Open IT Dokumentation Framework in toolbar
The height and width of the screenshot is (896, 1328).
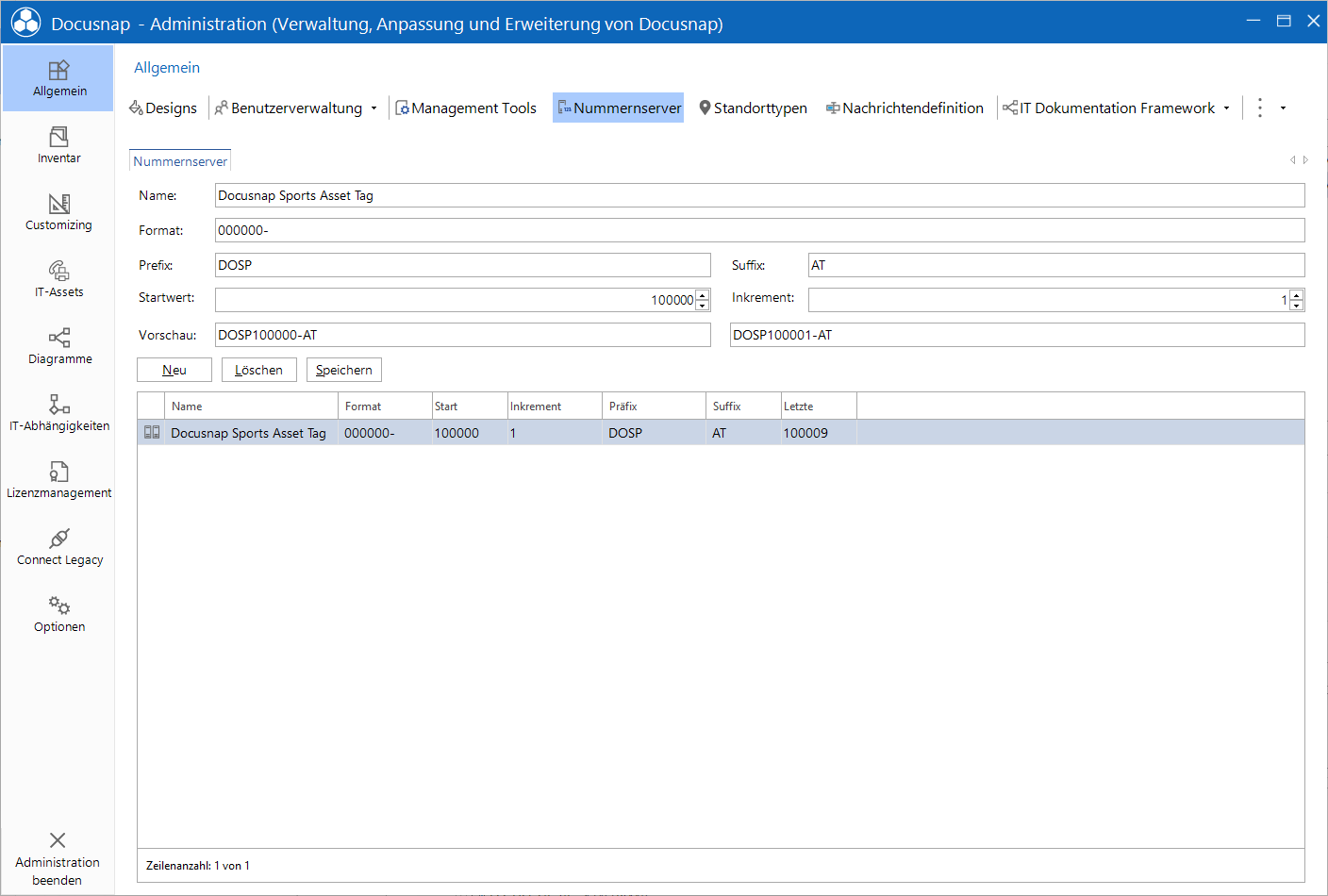click(1109, 108)
